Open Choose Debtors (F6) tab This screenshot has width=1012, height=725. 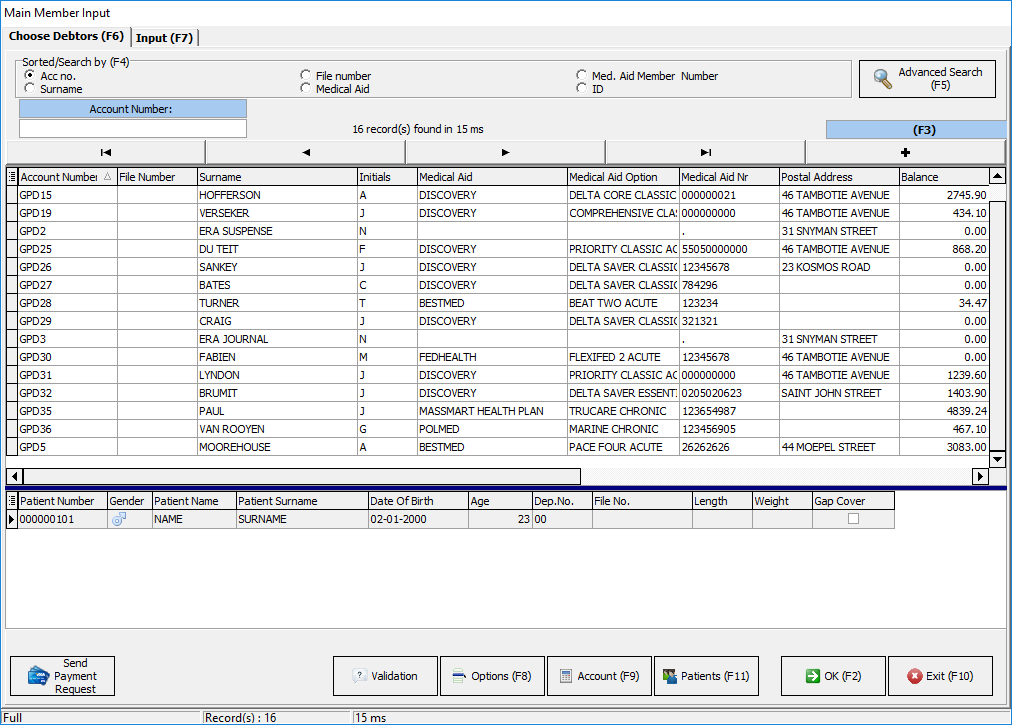66,37
